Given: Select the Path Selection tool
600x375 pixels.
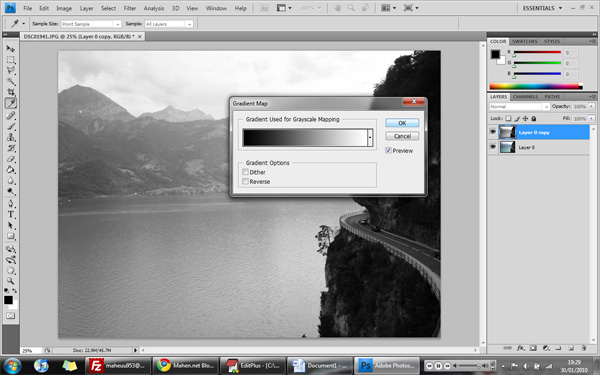Looking at the screenshot, I should click(10, 225).
